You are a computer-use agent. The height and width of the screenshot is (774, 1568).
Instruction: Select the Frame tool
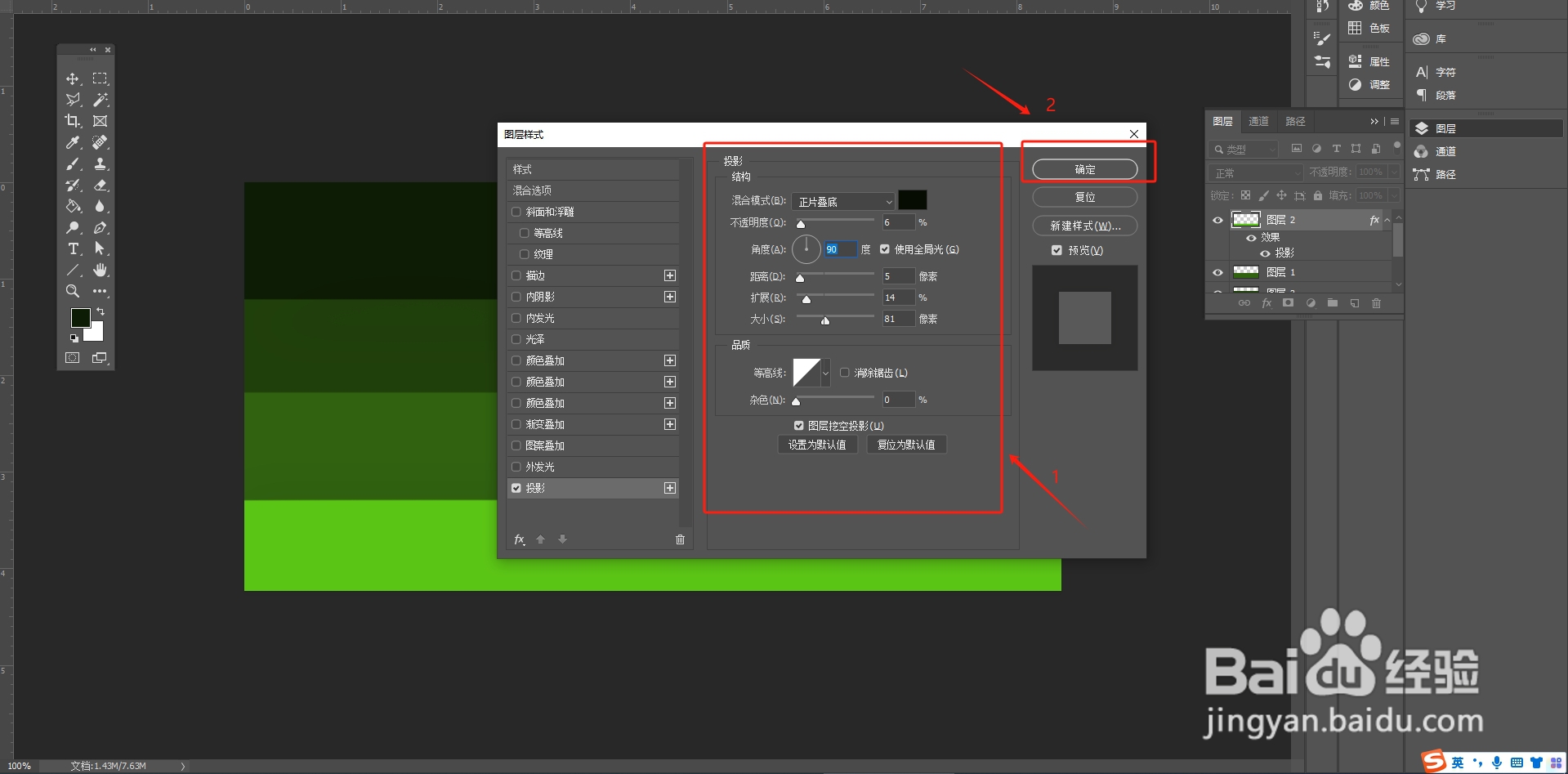(100, 121)
